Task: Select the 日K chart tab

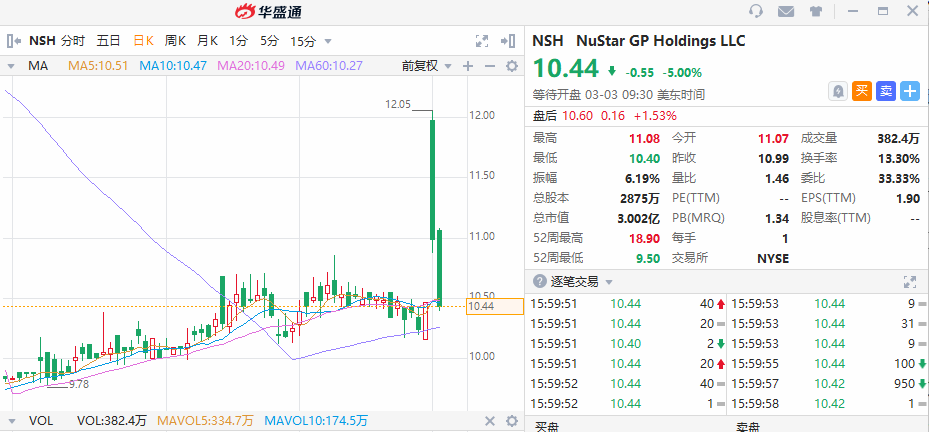Action: click(x=143, y=41)
